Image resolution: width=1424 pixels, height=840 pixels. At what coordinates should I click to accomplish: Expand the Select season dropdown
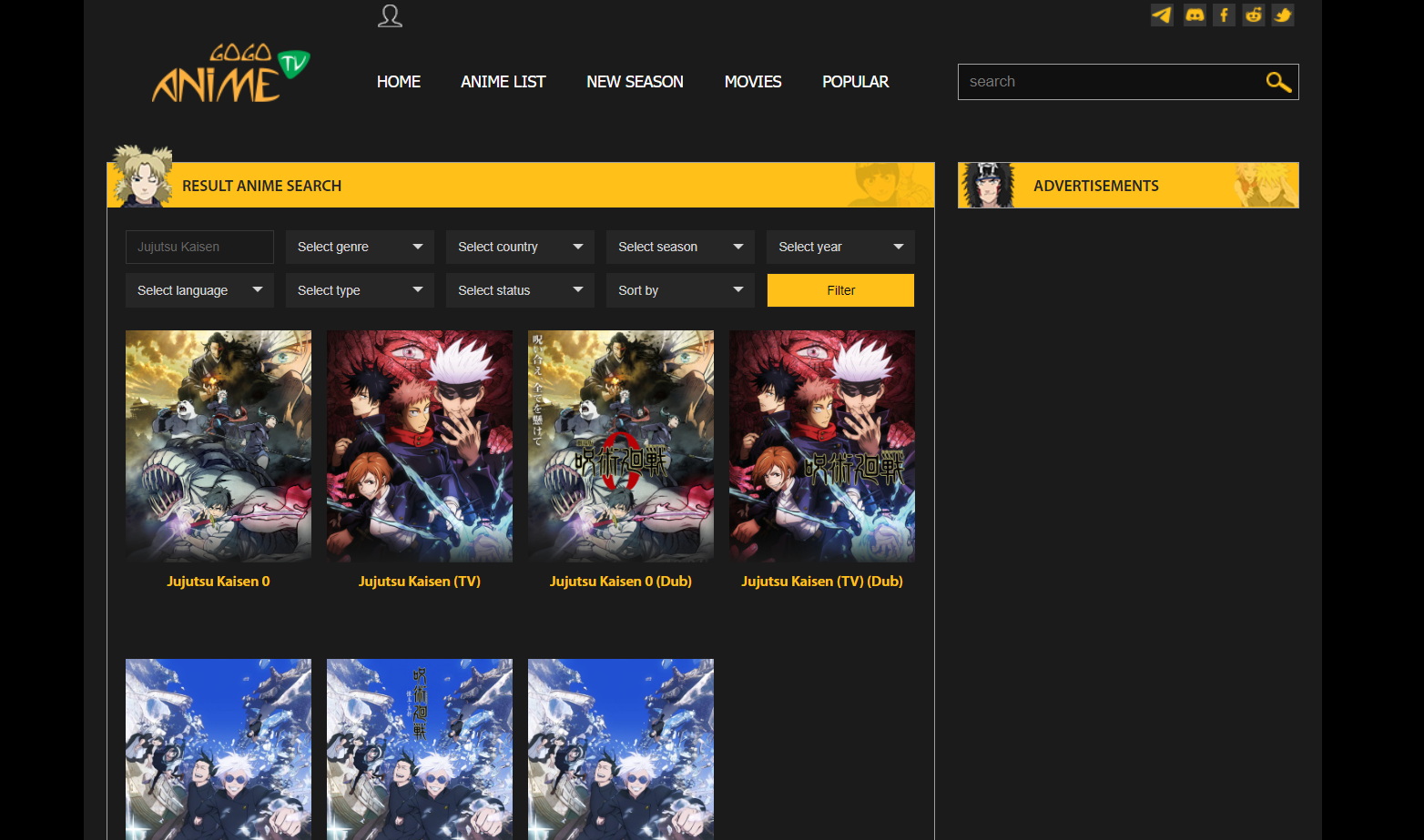tap(680, 247)
